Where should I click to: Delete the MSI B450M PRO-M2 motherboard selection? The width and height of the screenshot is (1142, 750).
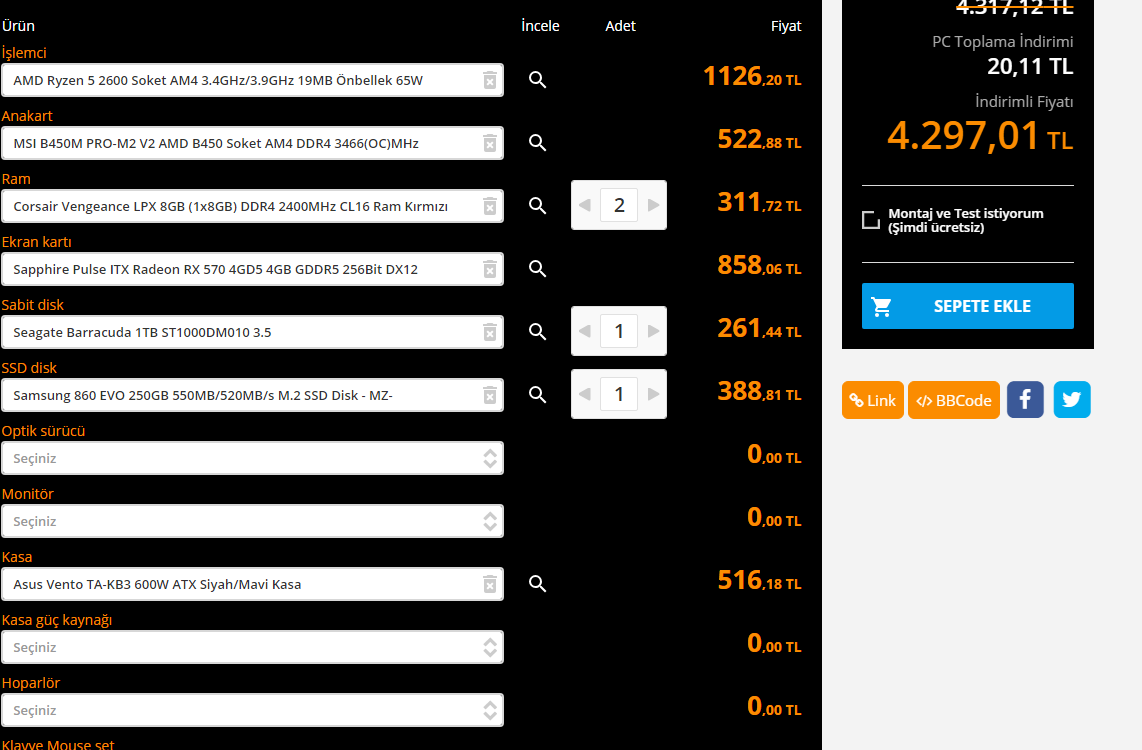tap(490, 143)
